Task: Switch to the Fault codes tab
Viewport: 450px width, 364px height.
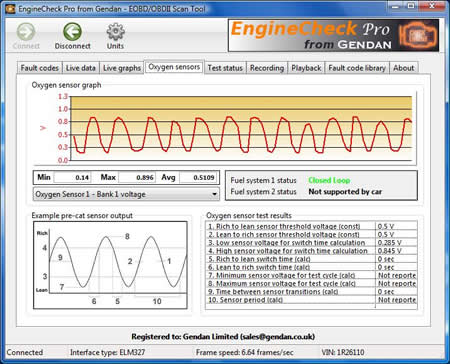Action: click(x=39, y=68)
